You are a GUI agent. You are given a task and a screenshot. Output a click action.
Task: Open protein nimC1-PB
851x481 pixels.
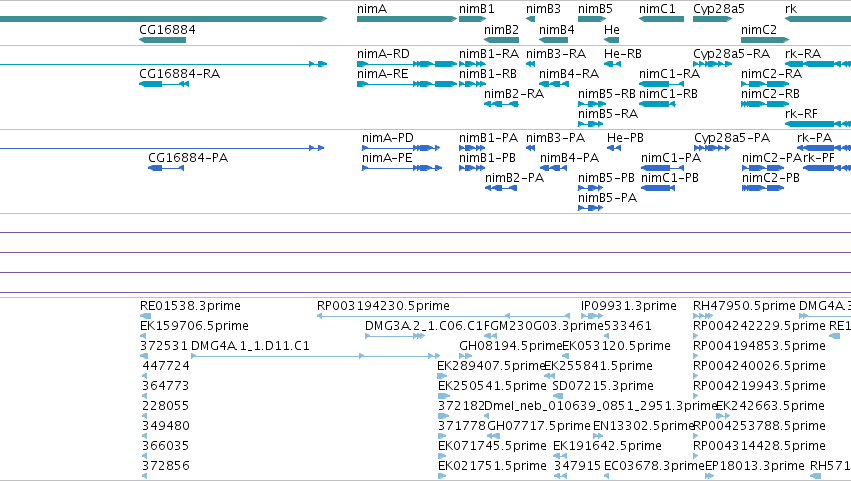pos(670,178)
